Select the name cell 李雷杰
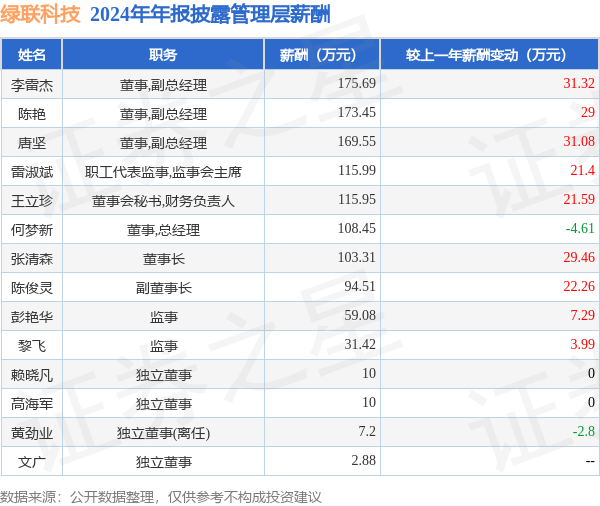Image resolution: width=600 pixels, height=506 pixels. [x=31, y=85]
